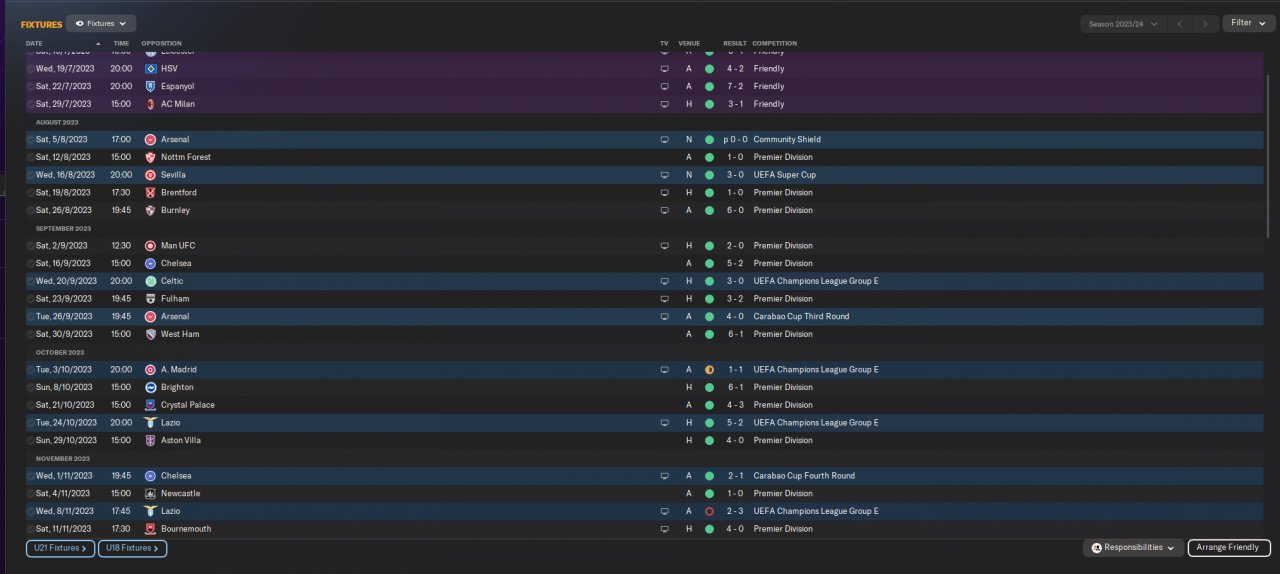Toggle the selection circle beside Sat, 2/9/2023
The image size is (1280, 574).
click(30, 246)
